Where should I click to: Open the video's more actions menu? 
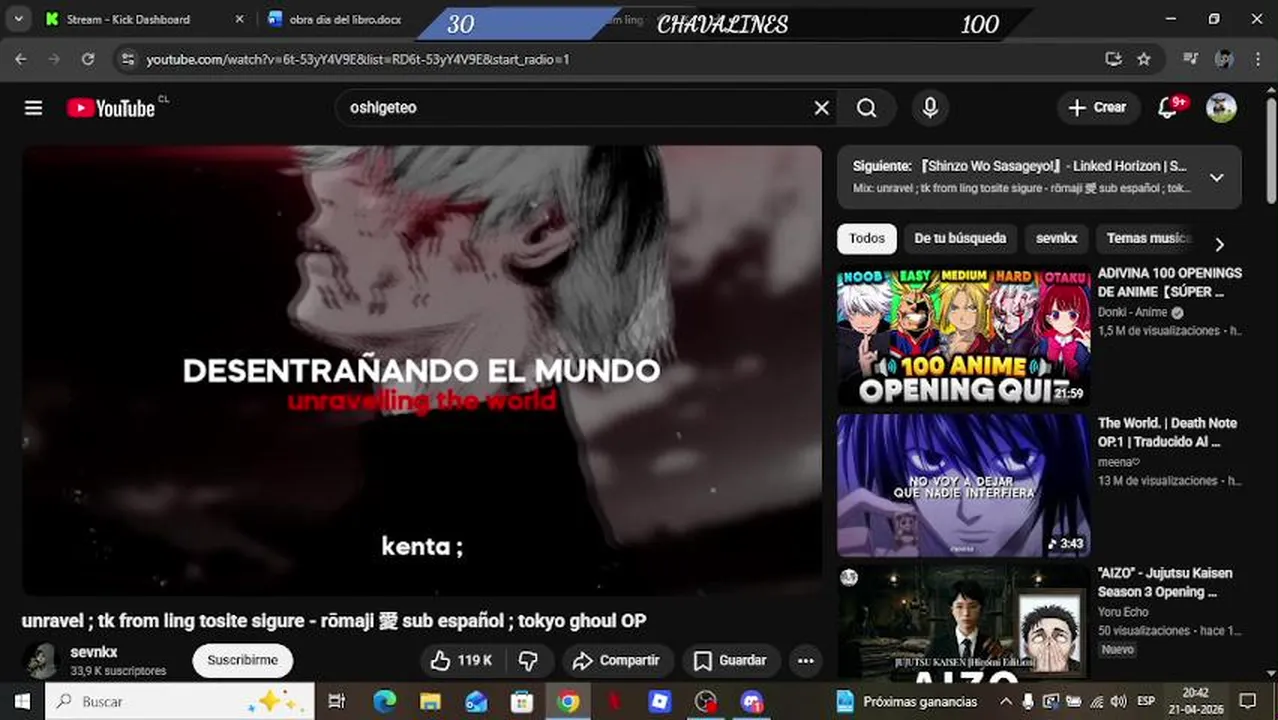tap(805, 660)
